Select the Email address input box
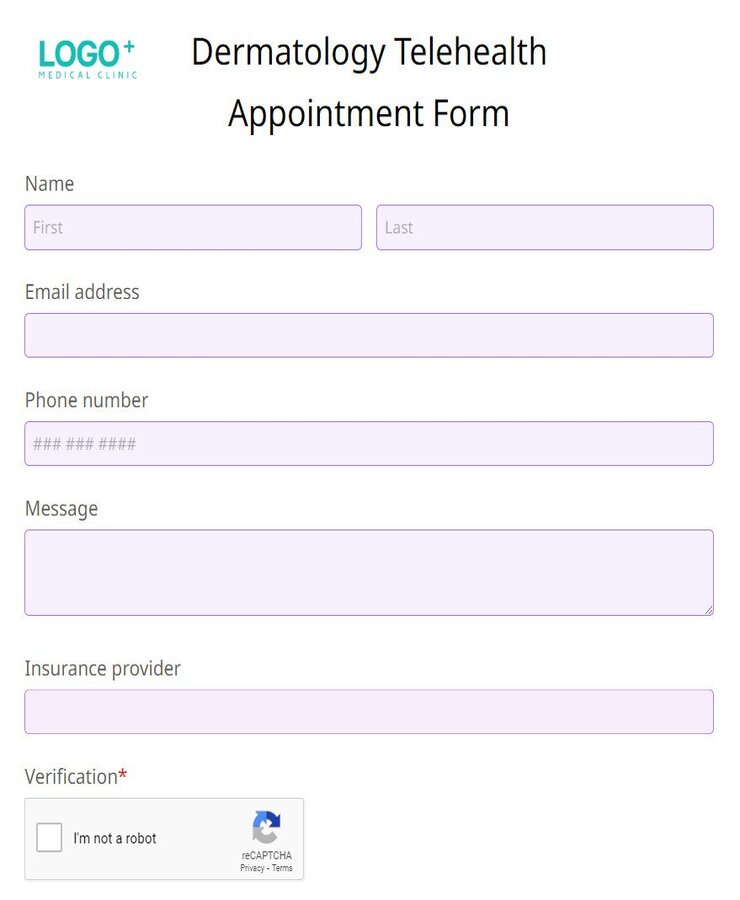 click(x=369, y=335)
